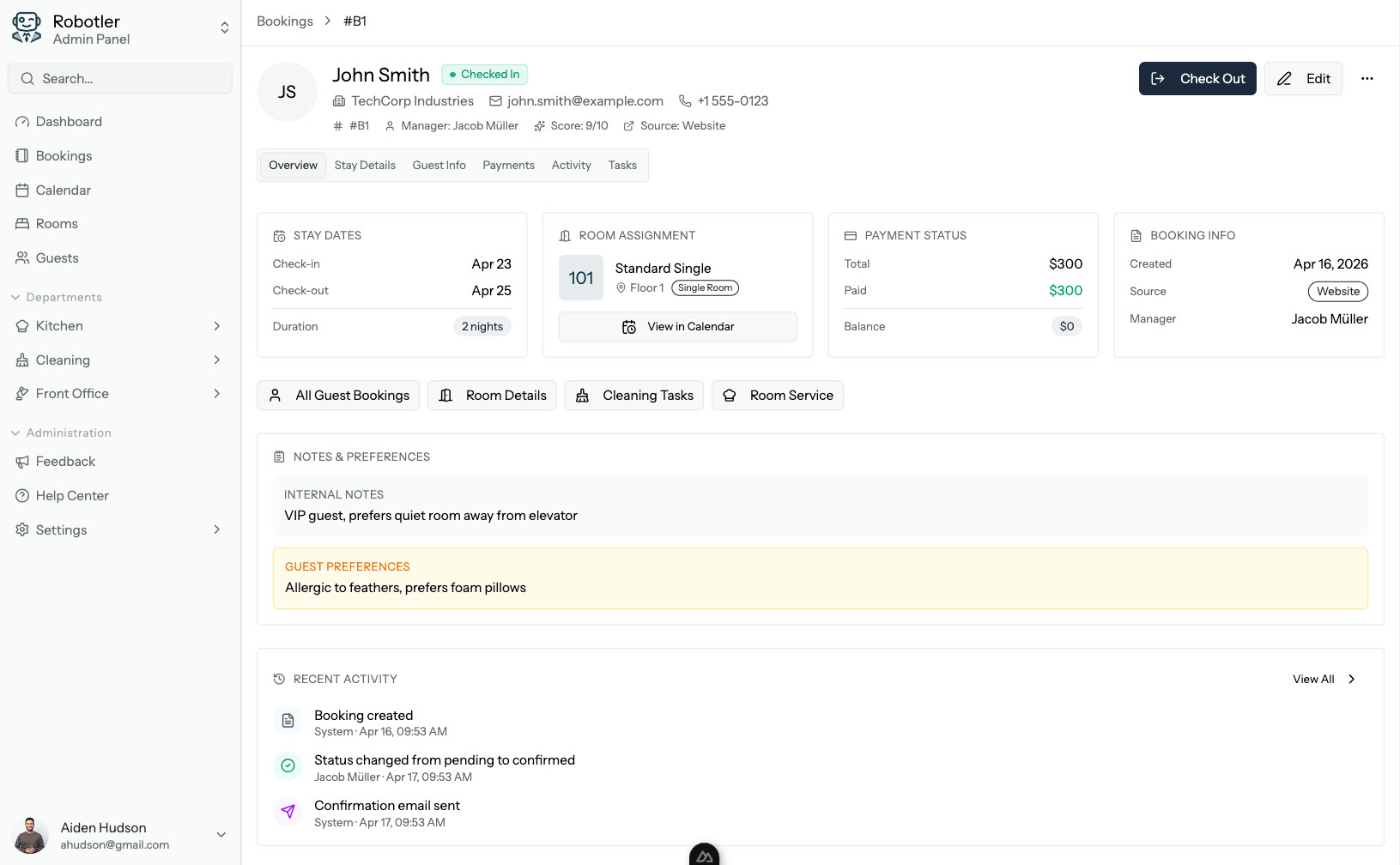1400x865 pixels.
Task: Click the Checked In status badge
Action: click(x=484, y=75)
